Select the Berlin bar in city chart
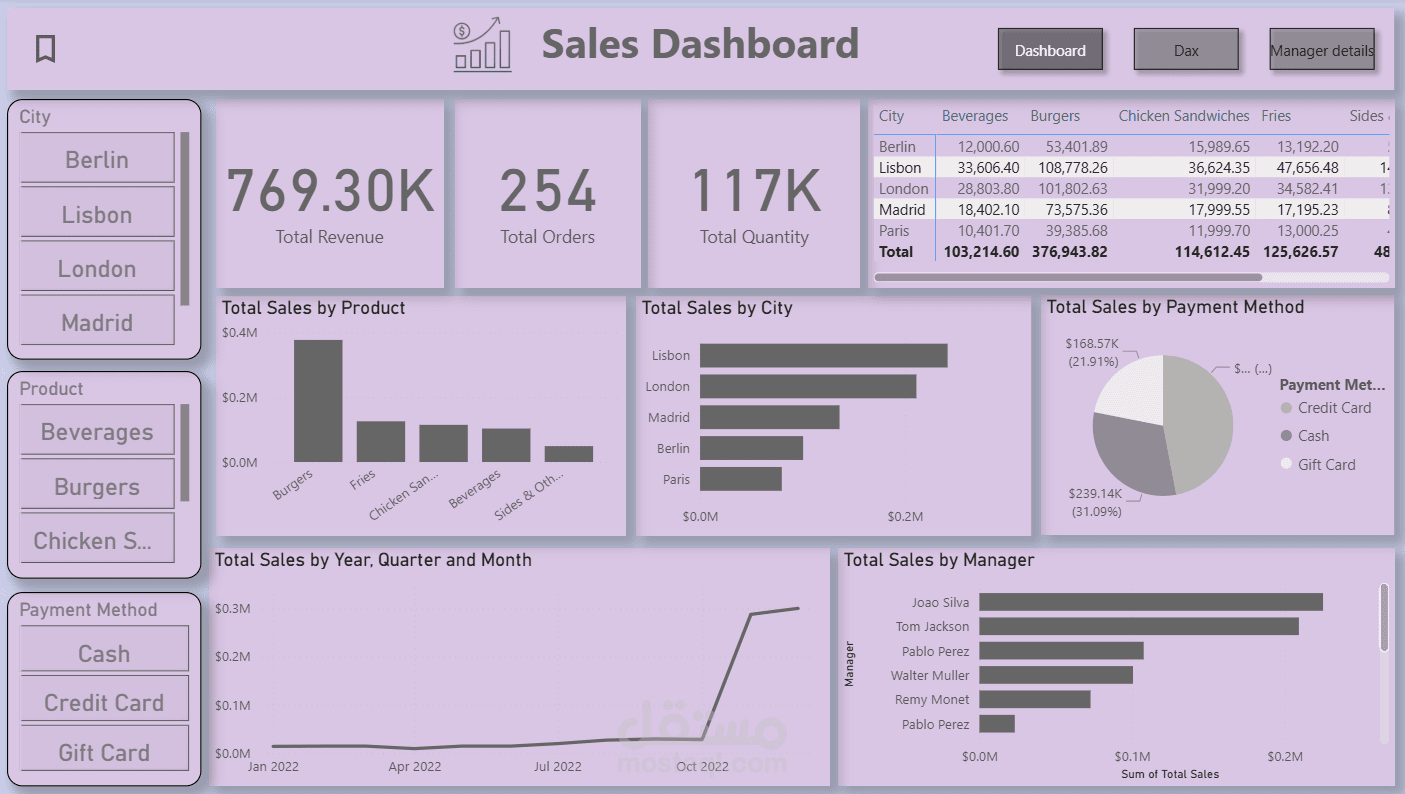The image size is (1405, 794). (751, 448)
